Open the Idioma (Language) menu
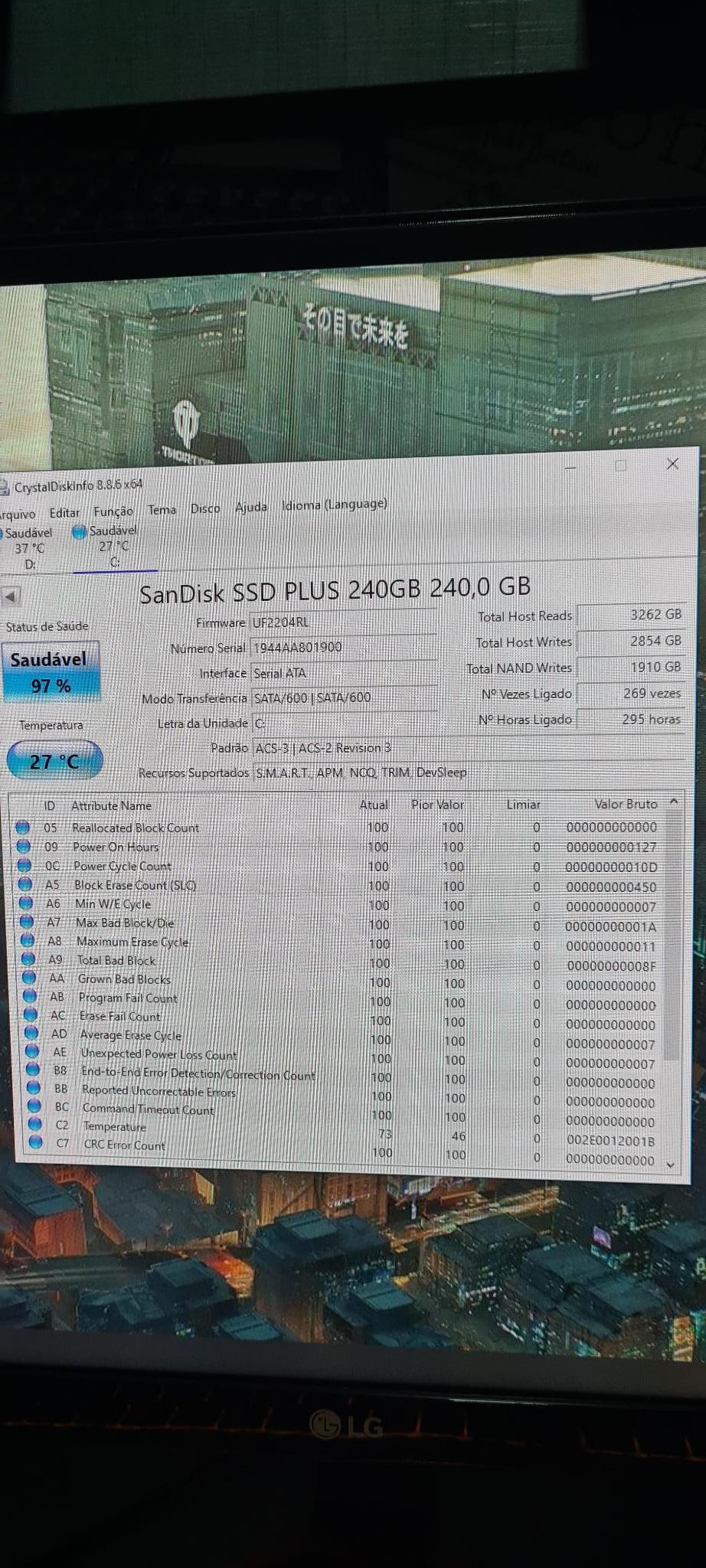 coord(334,505)
